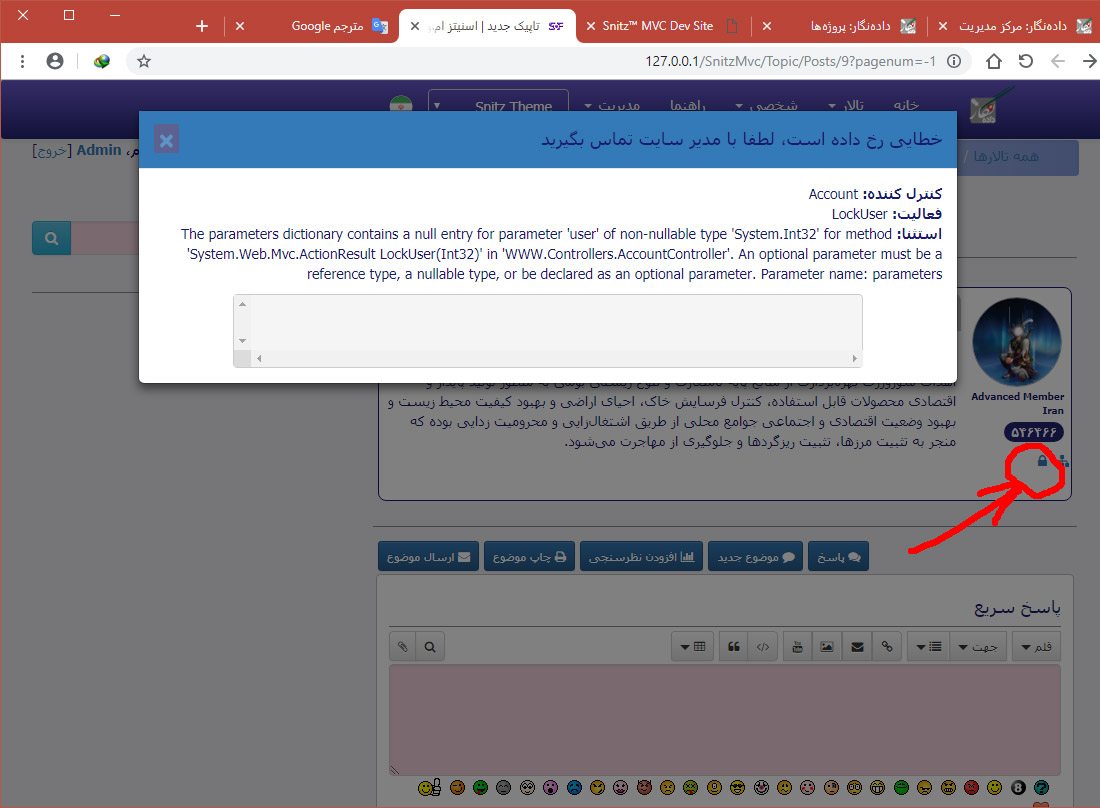
Task: Click the insert email envelope icon
Action: point(857,646)
